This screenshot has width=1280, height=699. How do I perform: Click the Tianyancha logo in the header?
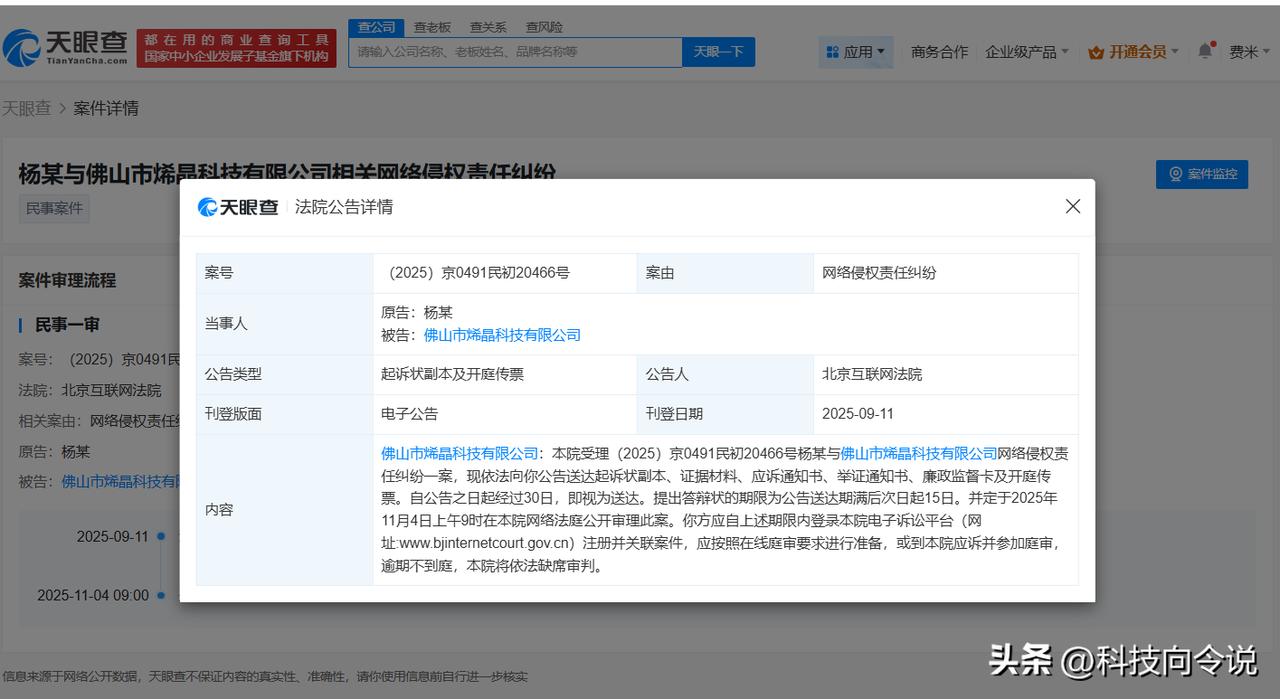coord(65,47)
